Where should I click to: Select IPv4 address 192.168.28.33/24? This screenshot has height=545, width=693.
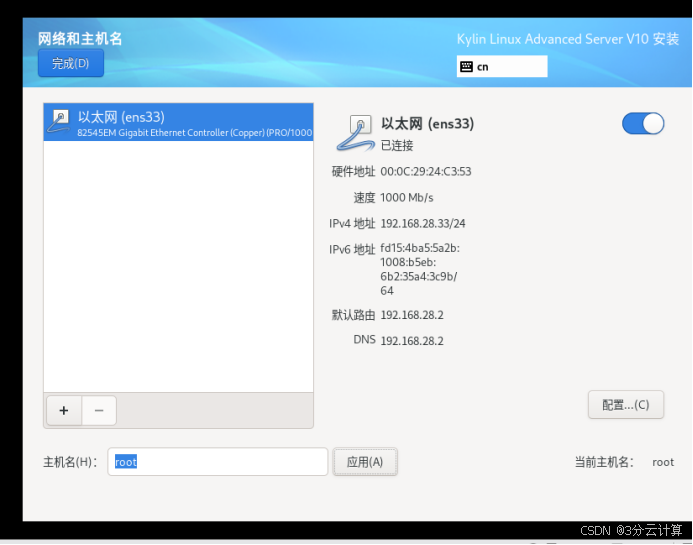(x=423, y=224)
